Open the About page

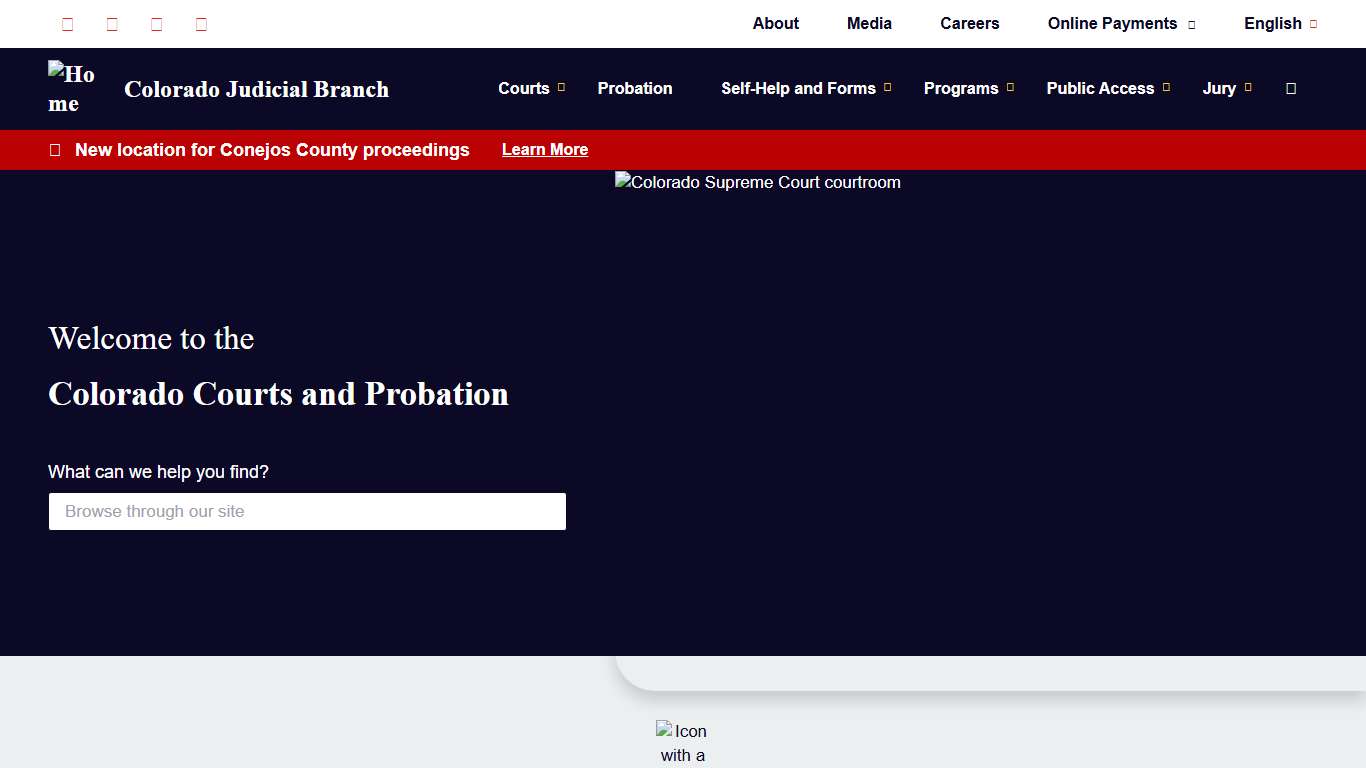click(x=775, y=24)
